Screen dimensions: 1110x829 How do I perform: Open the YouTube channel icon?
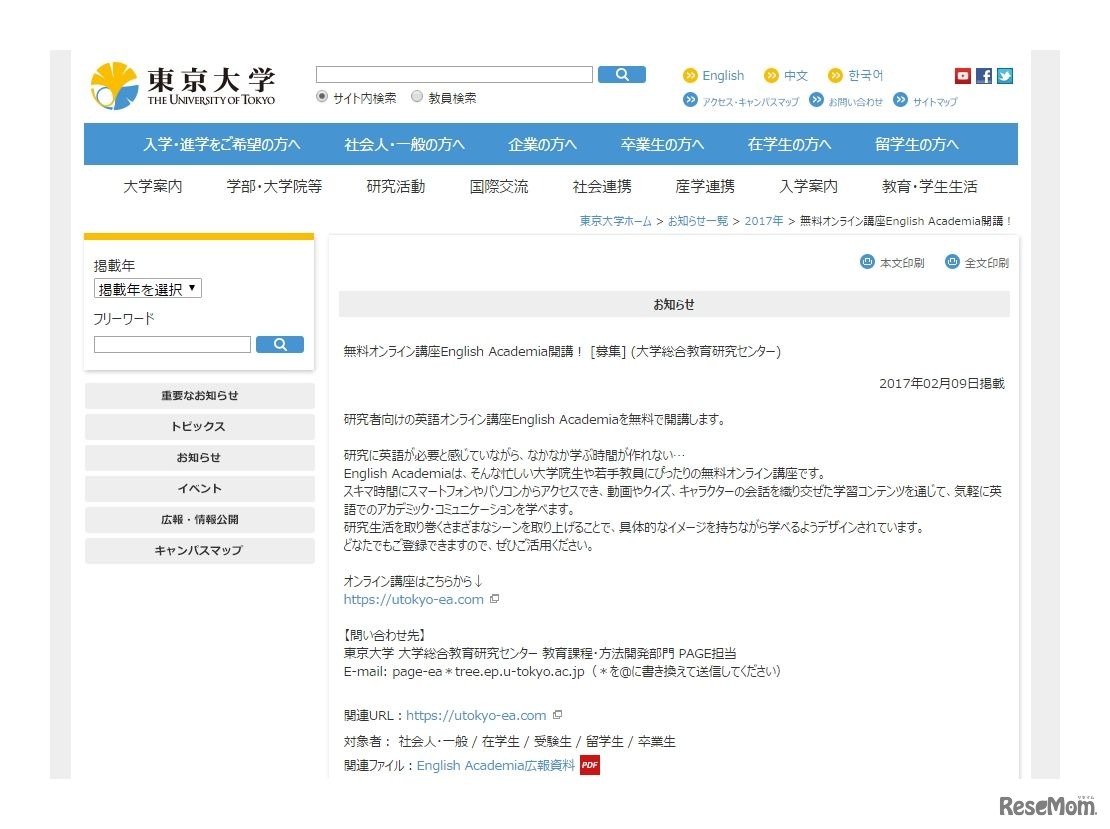coord(962,75)
